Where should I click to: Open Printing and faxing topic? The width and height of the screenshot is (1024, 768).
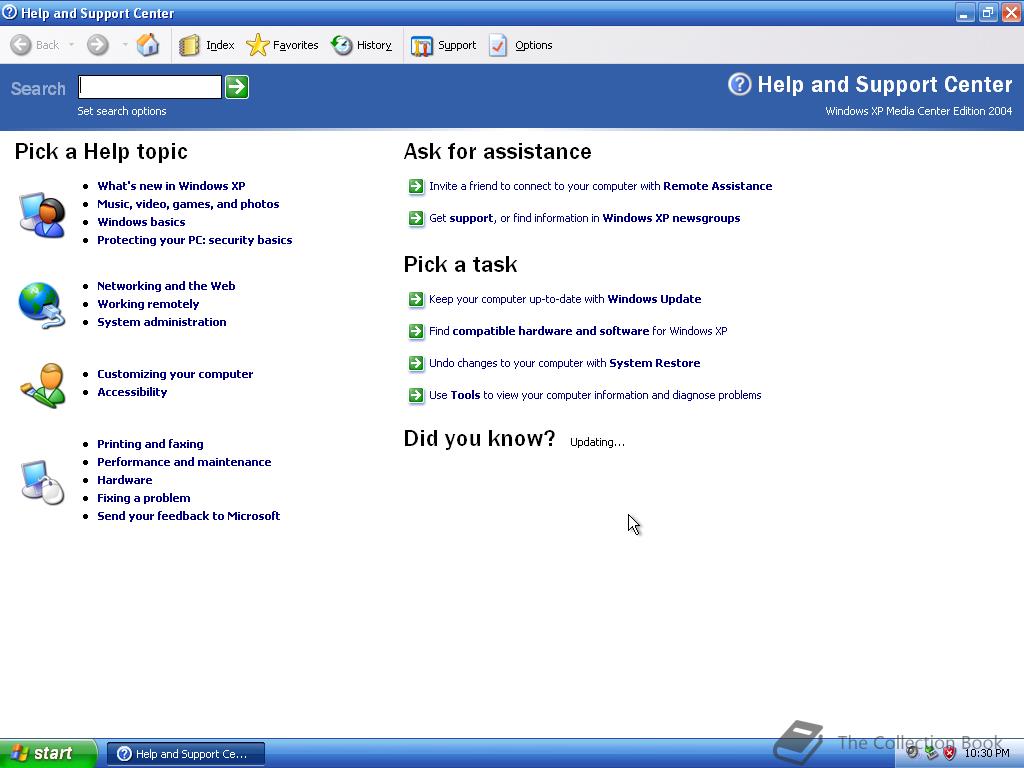point(150,444)
